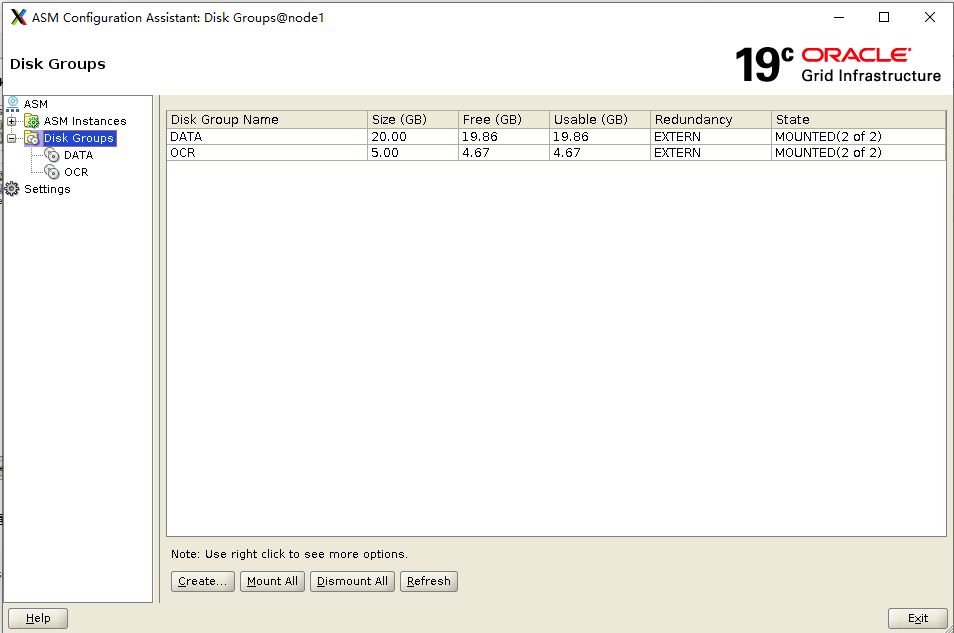954x633 pixels.
Task: Open Help
Action: (x=38, y=618)
